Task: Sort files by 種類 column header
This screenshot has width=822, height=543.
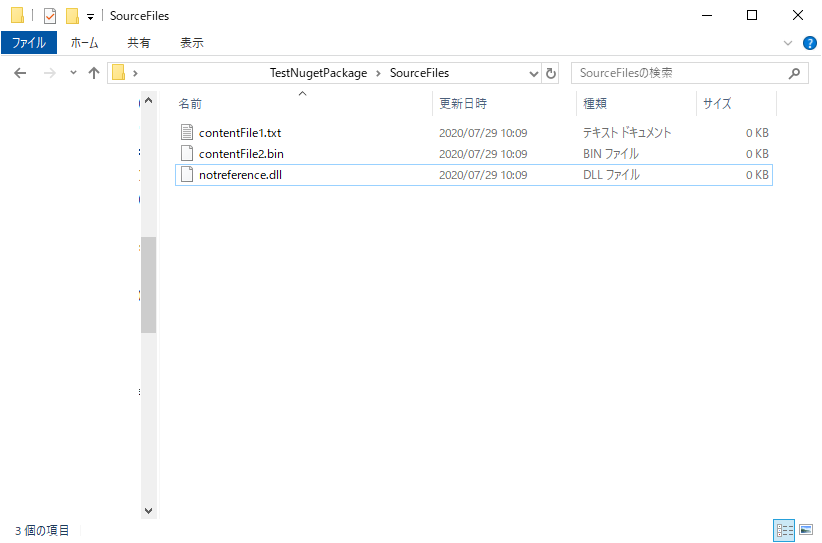Action: click(x=595, y=104)
